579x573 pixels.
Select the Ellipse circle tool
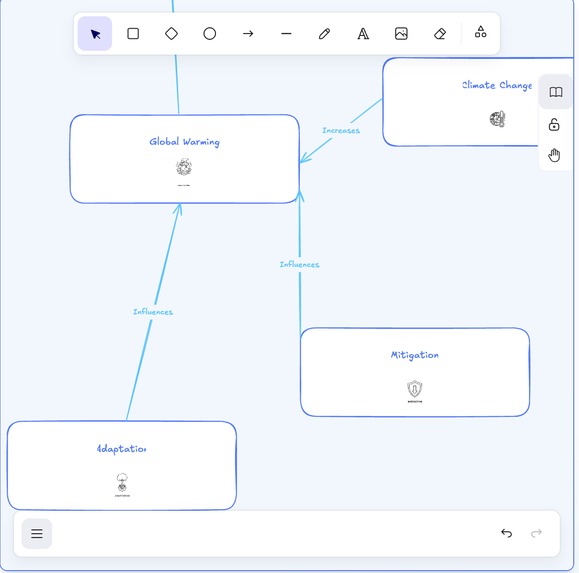pyautogui.click(x=210, y=34)
